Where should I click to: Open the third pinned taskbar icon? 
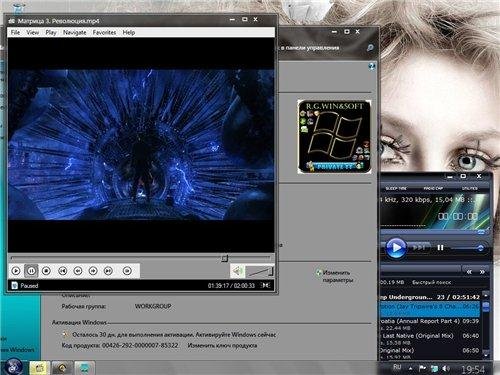(x=84, y=368)
